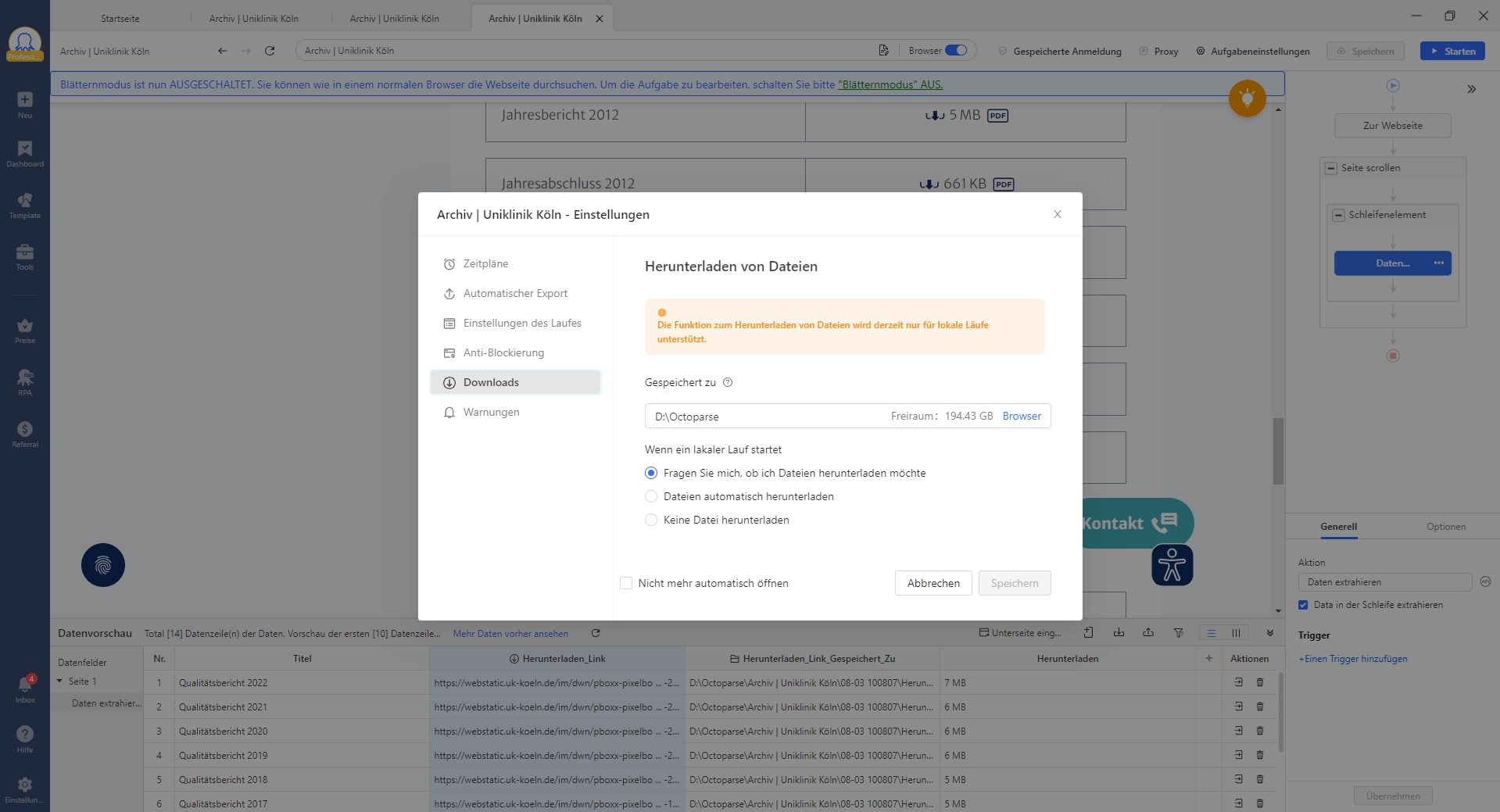Open the Anti-Blockierung settings
This screenshot has height=812, width=1500.
515,352
